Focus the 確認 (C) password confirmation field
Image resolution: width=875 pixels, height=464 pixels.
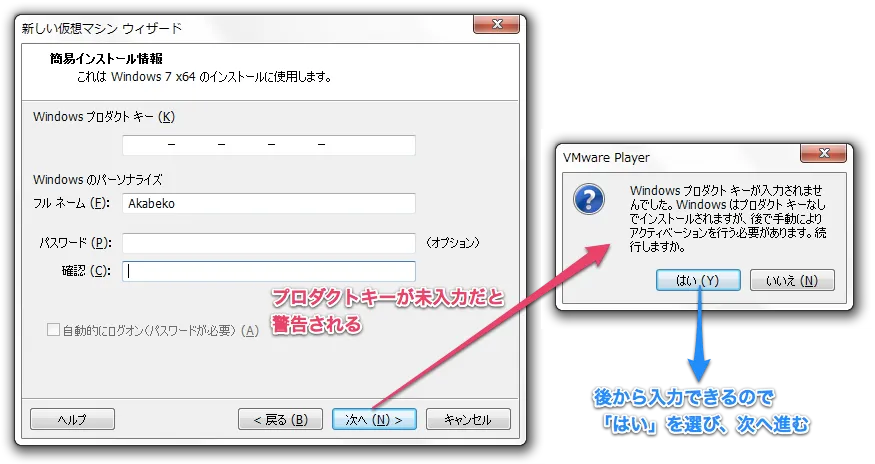[x=268, y=271]
